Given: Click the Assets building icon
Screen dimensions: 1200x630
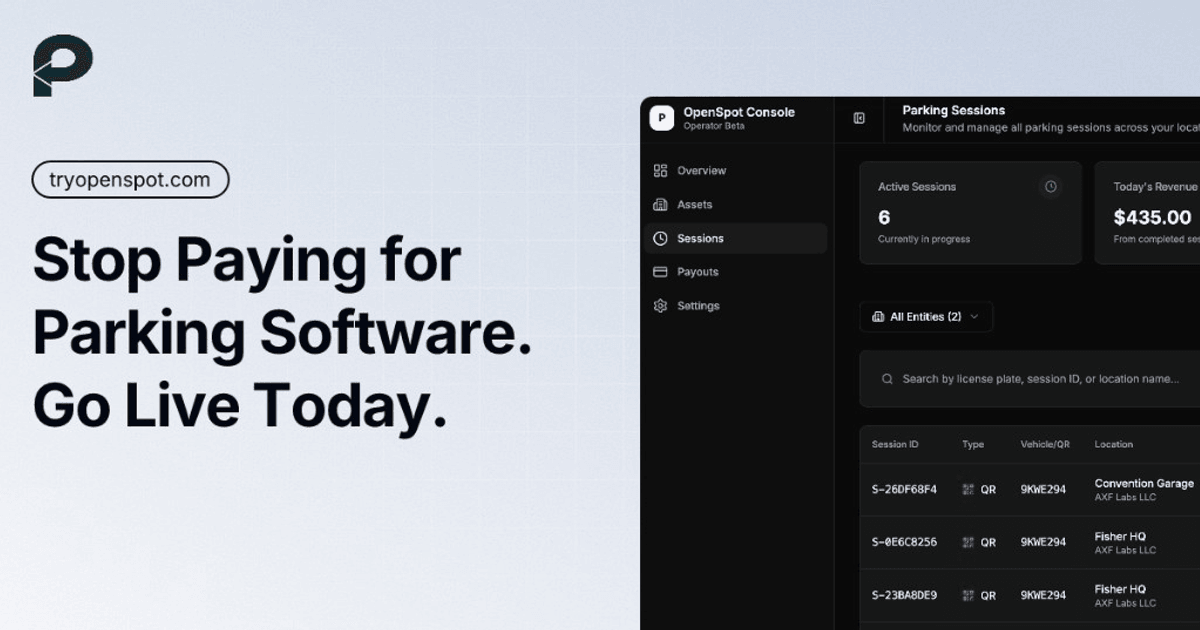Looking at the screenshot, I should (660, 205).
